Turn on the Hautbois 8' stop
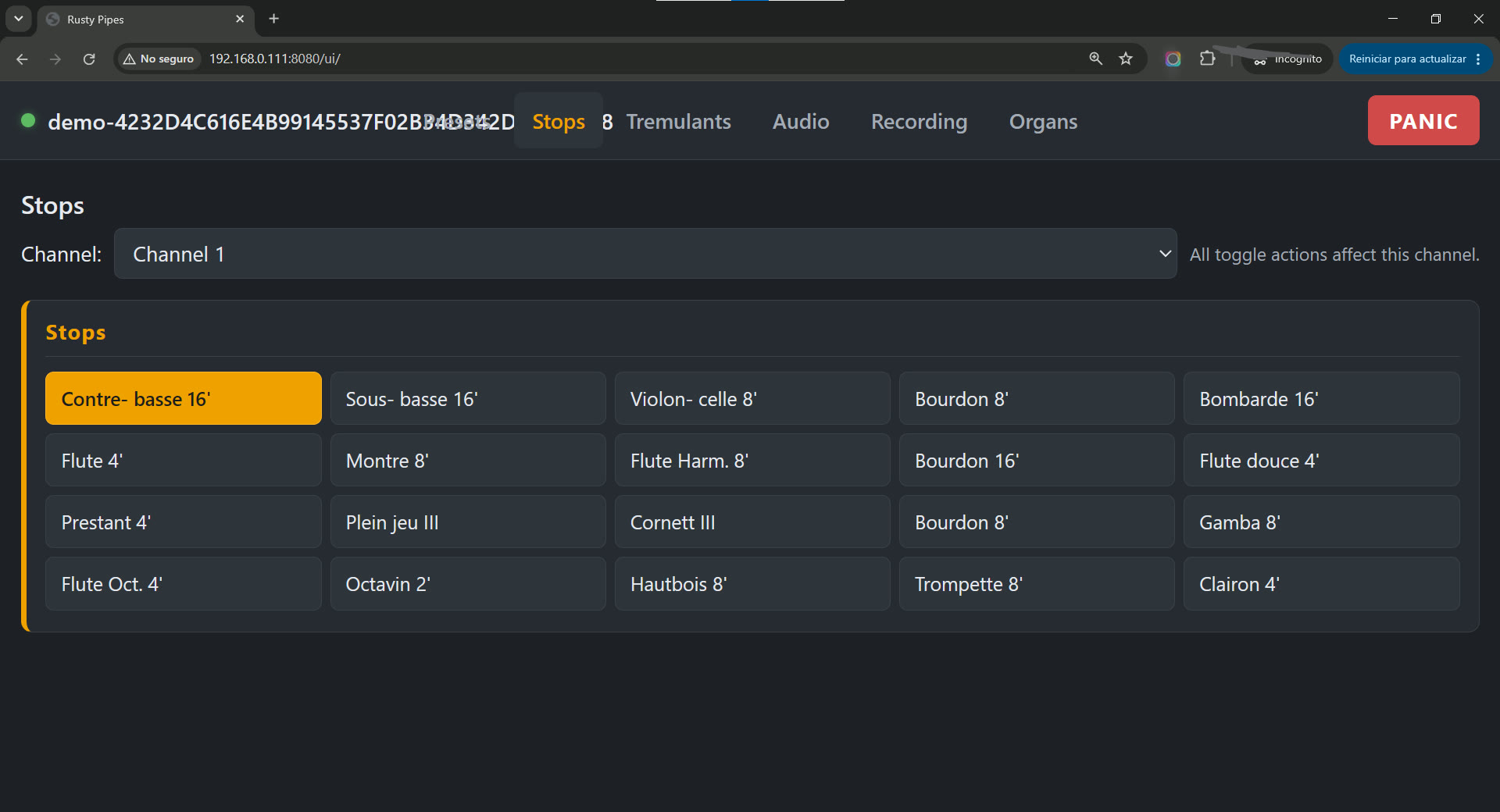Image resolution: width=1500 pixels, height=812 pixels. tap(752, 583)
